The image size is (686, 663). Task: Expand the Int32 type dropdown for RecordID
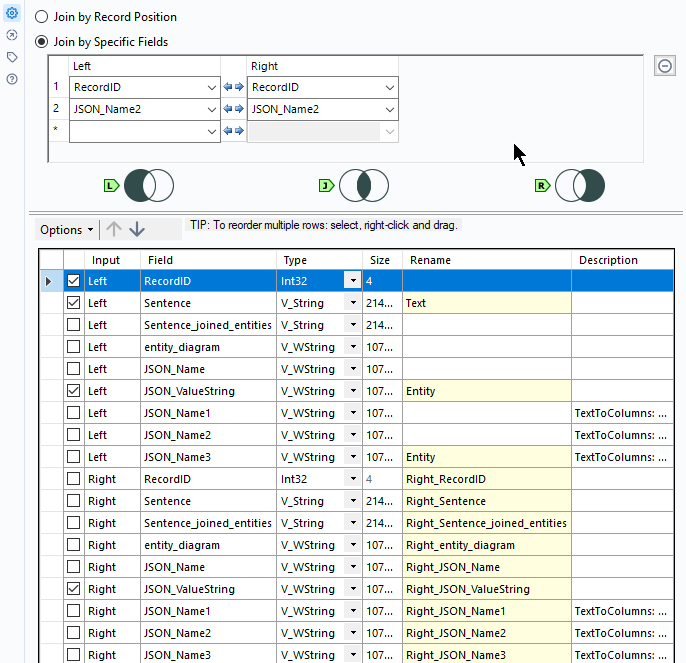tap(353, 282)
